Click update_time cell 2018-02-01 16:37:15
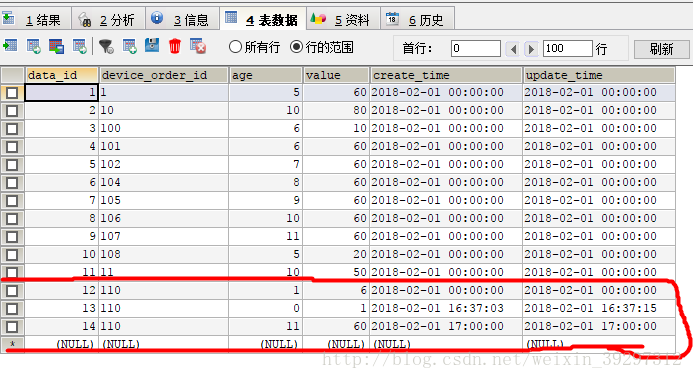This screenshot has height=379, width=693. coord(599,308)
